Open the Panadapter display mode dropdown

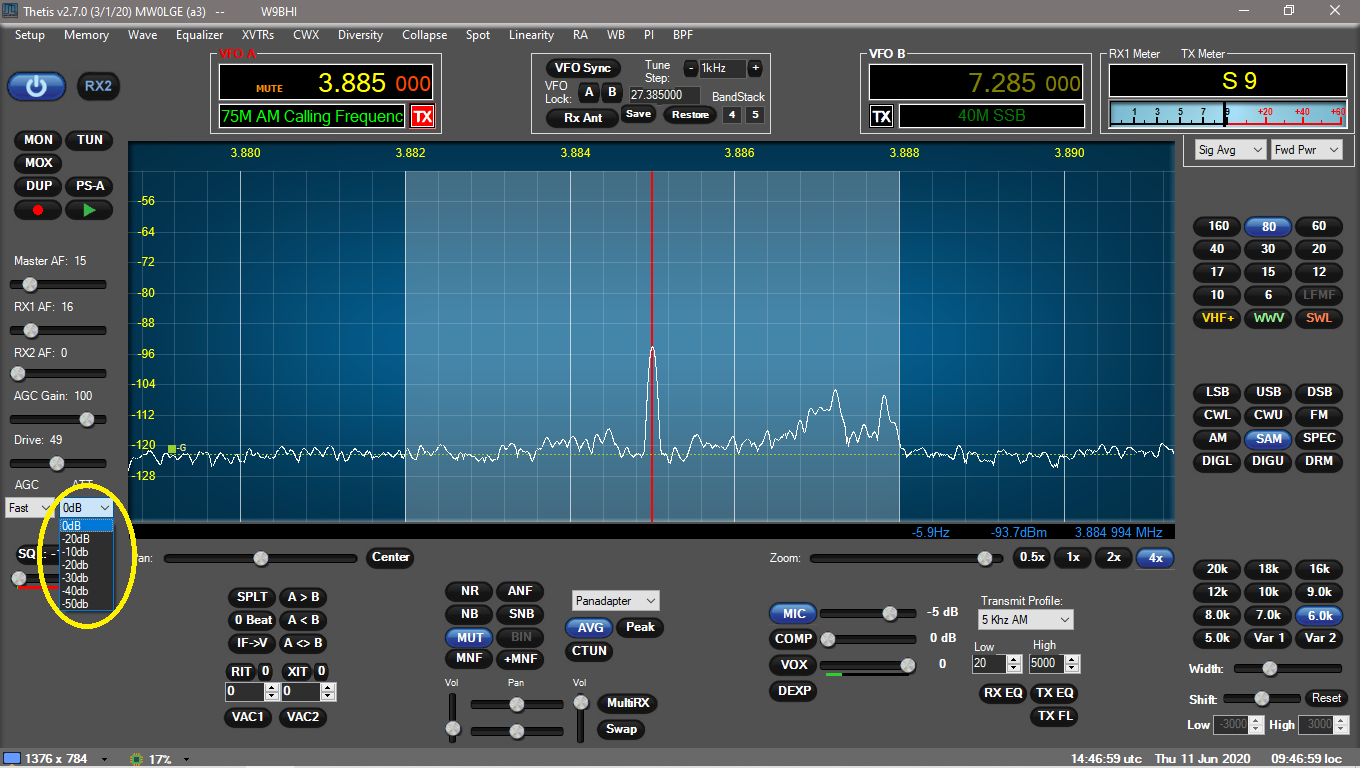tap(616, 601)
